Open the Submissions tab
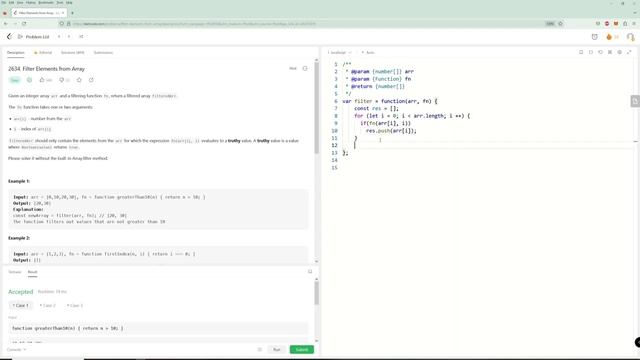Image resolution: width=640 pixels, height=360 pixels. [103, 53]
